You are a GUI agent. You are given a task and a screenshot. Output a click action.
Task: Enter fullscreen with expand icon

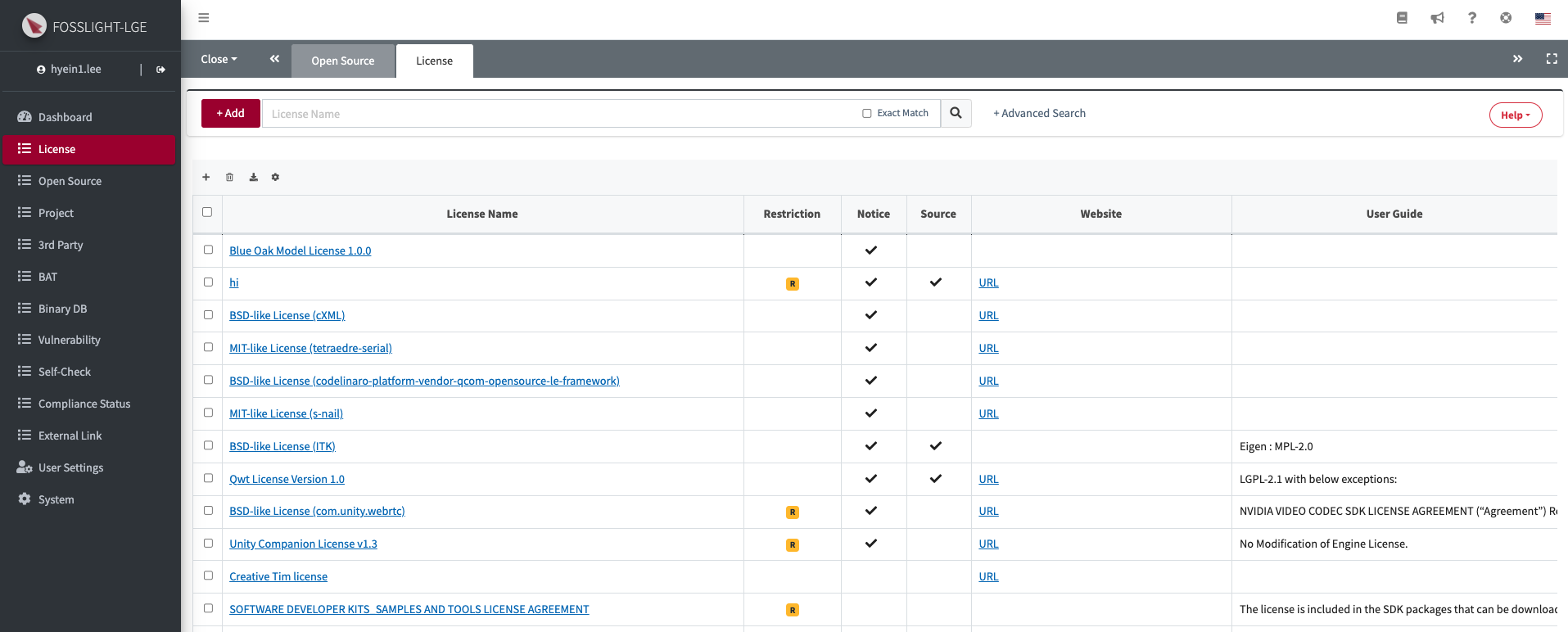pyautogui.click(x=1552, y=59)
